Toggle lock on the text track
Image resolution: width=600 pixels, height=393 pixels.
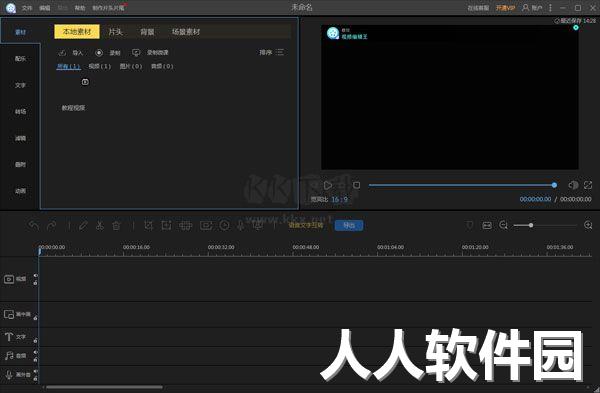[x=36, y=340]
